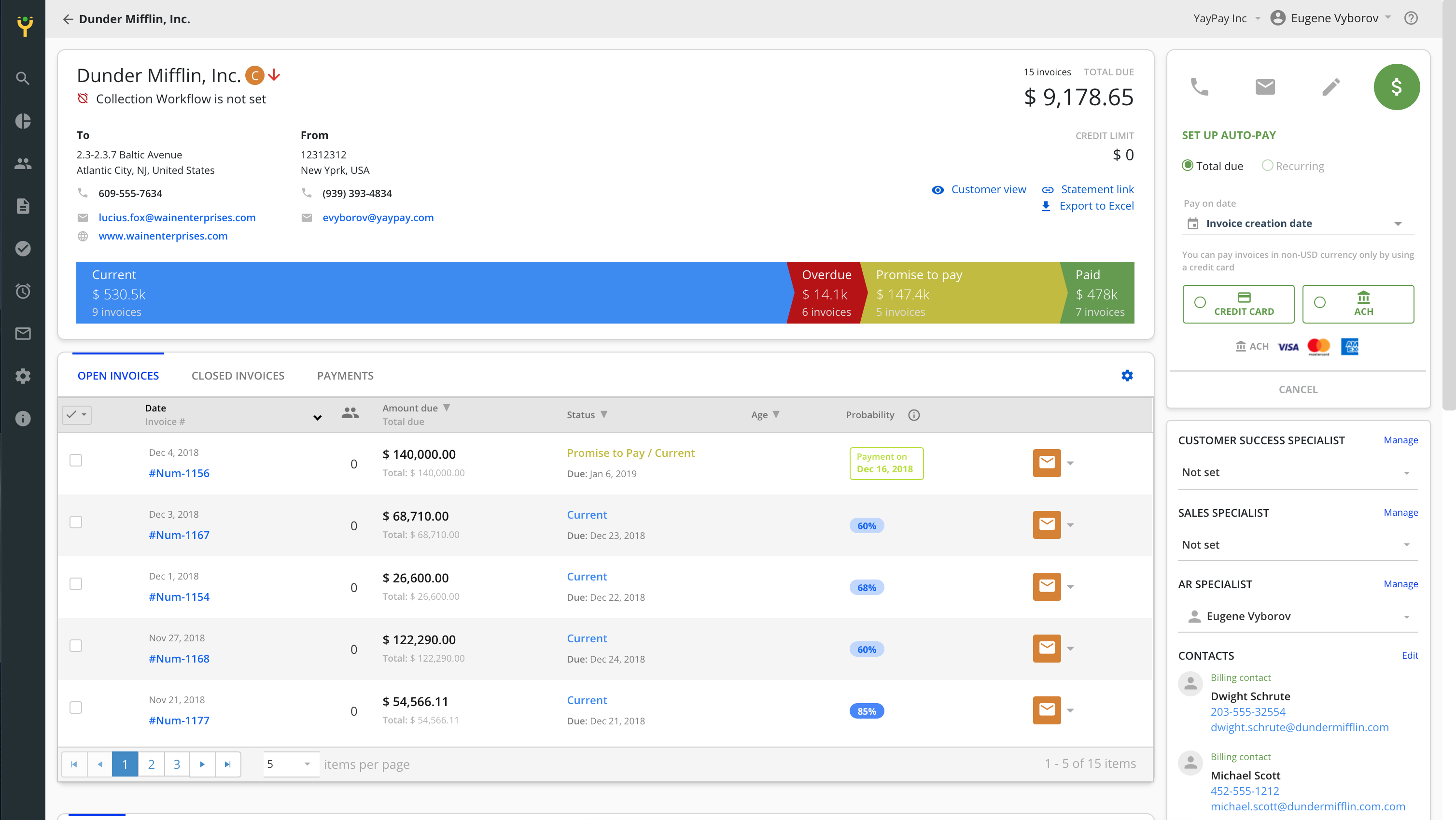
Task: Choose the ACH payment method
Action: (1358, 304)
